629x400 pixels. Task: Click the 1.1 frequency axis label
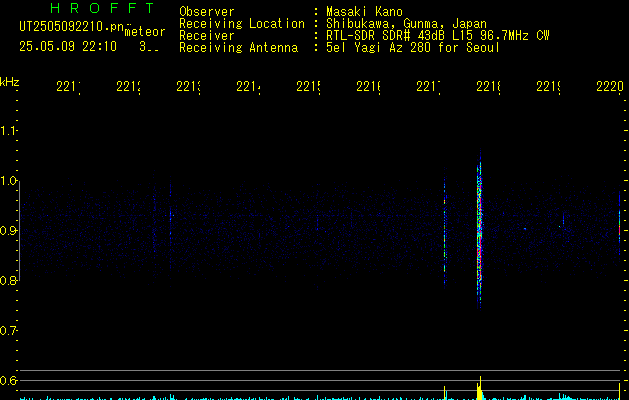(8, 131)
